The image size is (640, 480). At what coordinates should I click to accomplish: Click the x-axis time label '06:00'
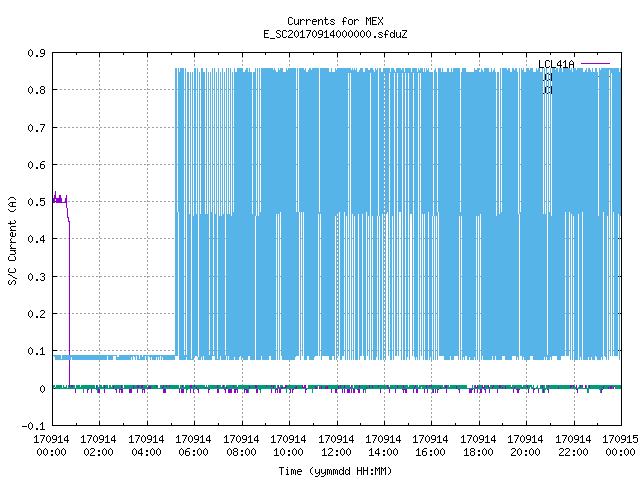[x=193, y=452]
